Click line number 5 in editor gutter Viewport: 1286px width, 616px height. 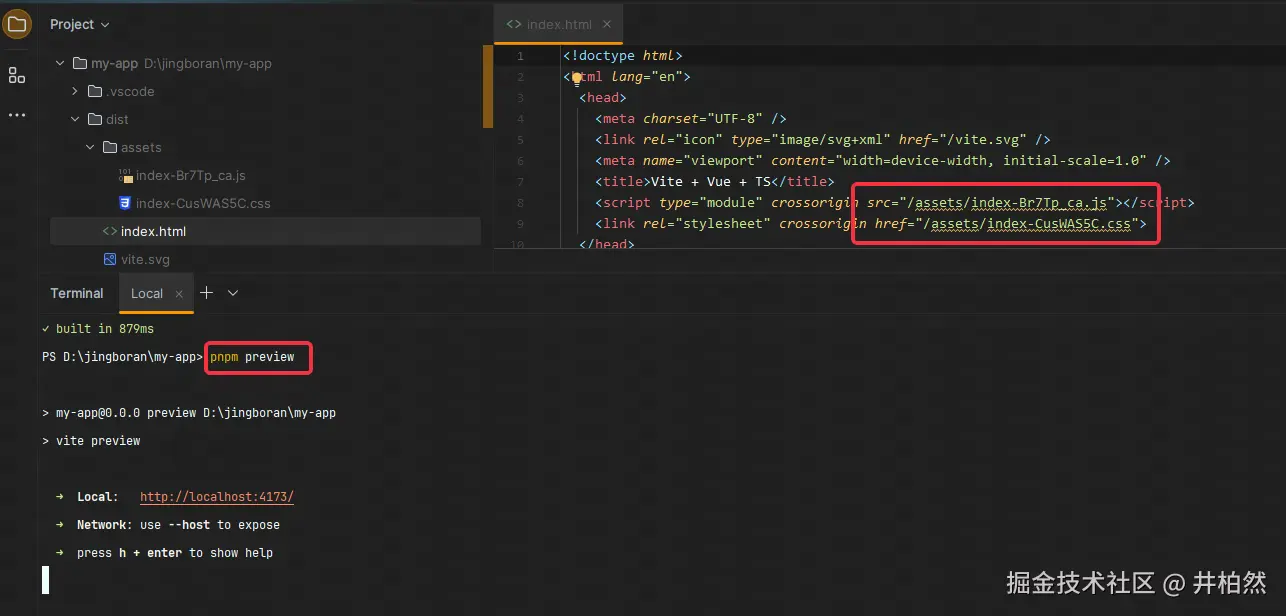point(520,140)
